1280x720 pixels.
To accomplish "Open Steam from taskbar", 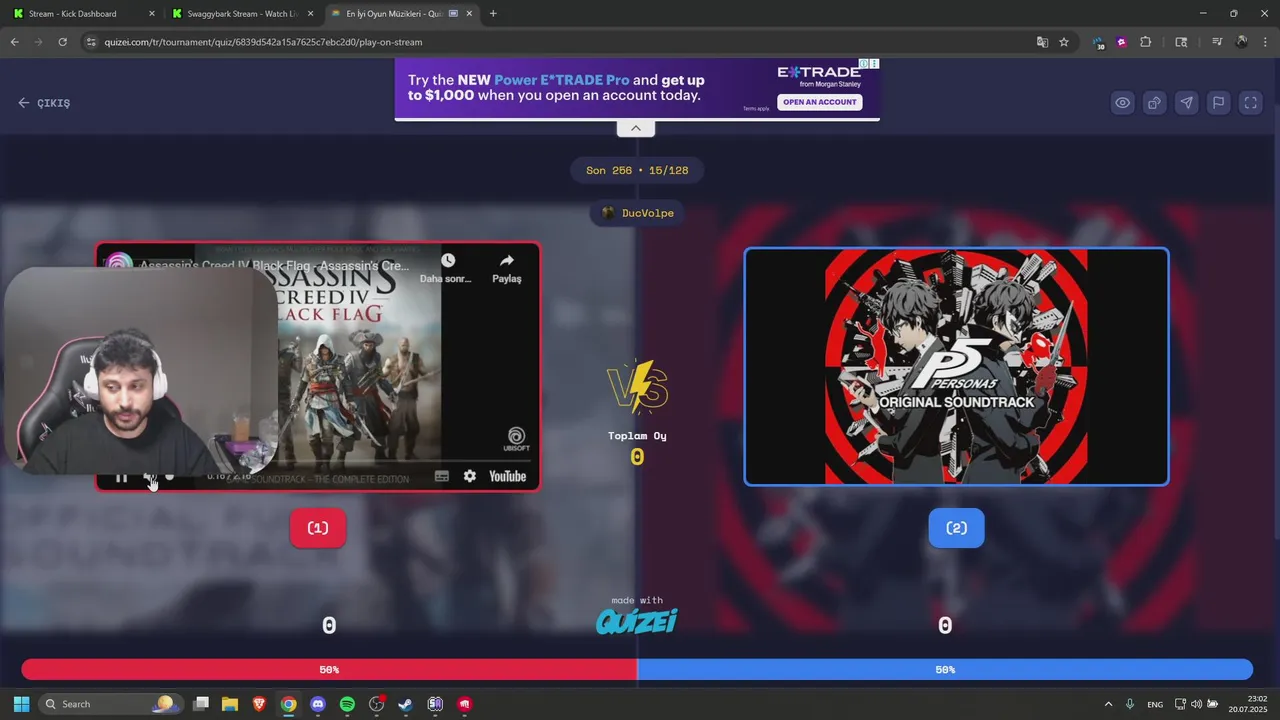I will pos(405,704).
